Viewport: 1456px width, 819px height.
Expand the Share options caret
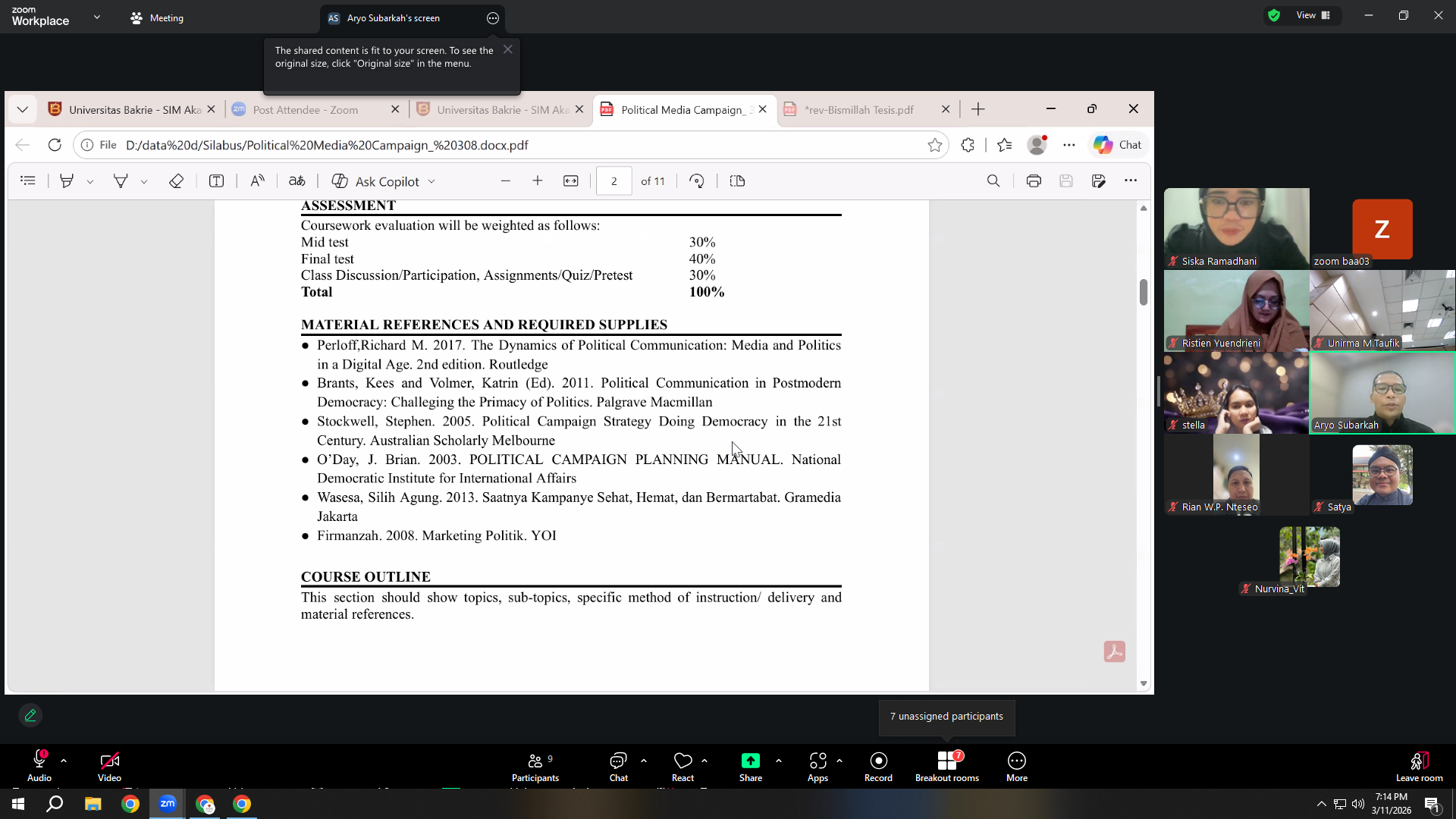click(x=779, y=761)
